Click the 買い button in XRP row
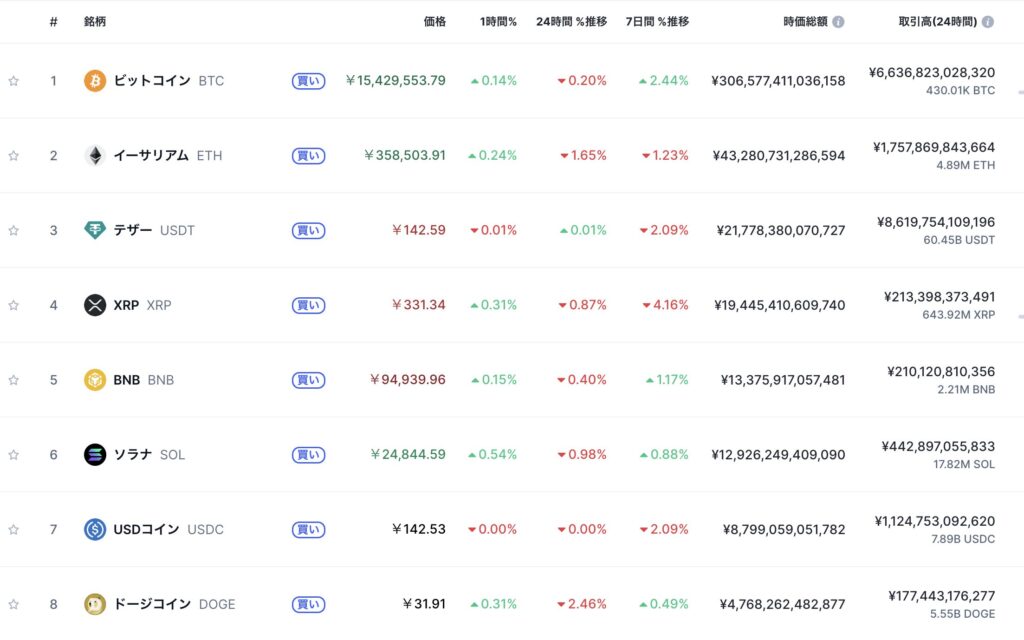The height and width of the screenshot is (640, 1024). click(308, 305)
